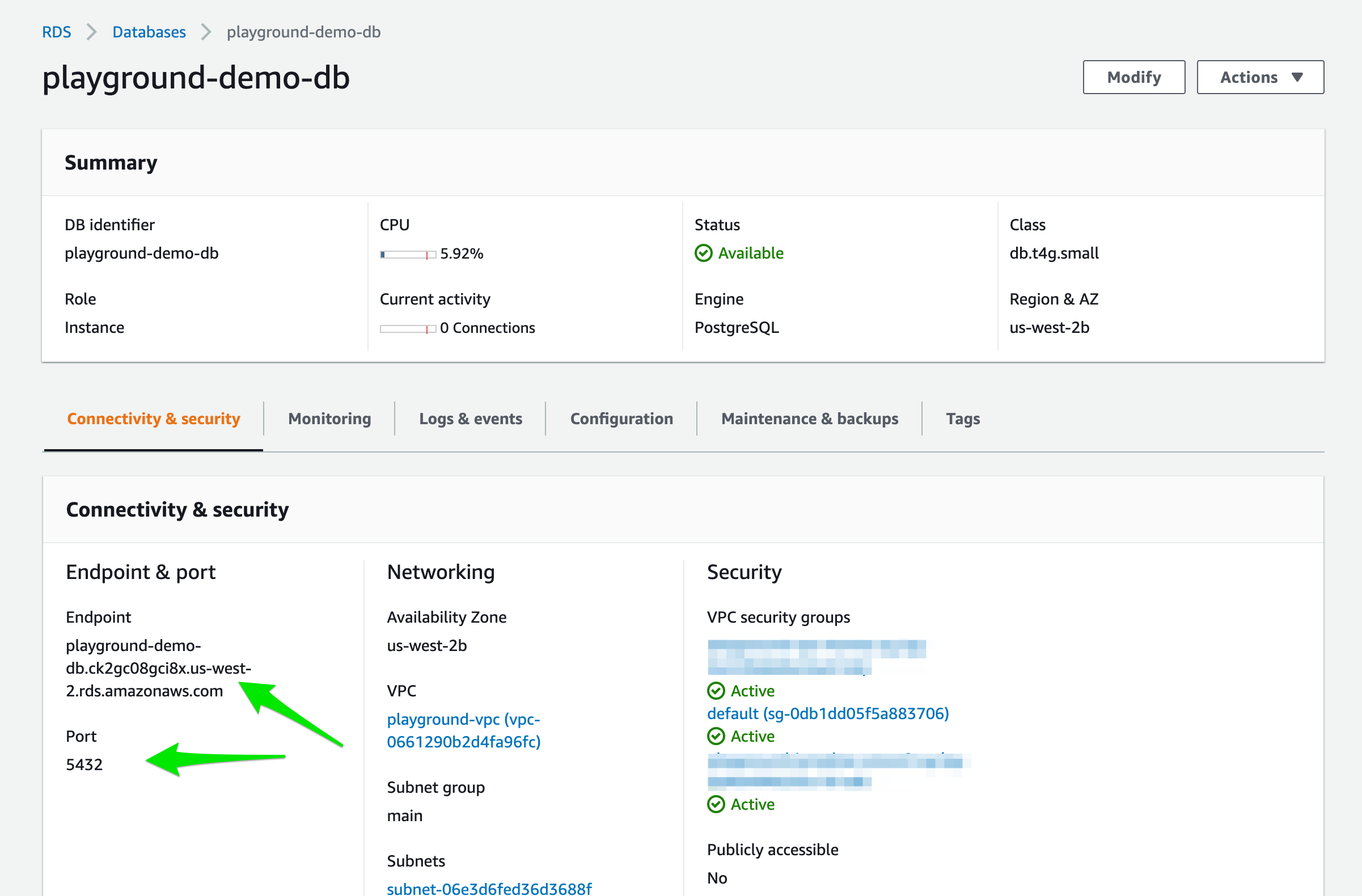Switch to the Monitoring tab
This screenshot has width=1362, height=896.
(329, 419)
